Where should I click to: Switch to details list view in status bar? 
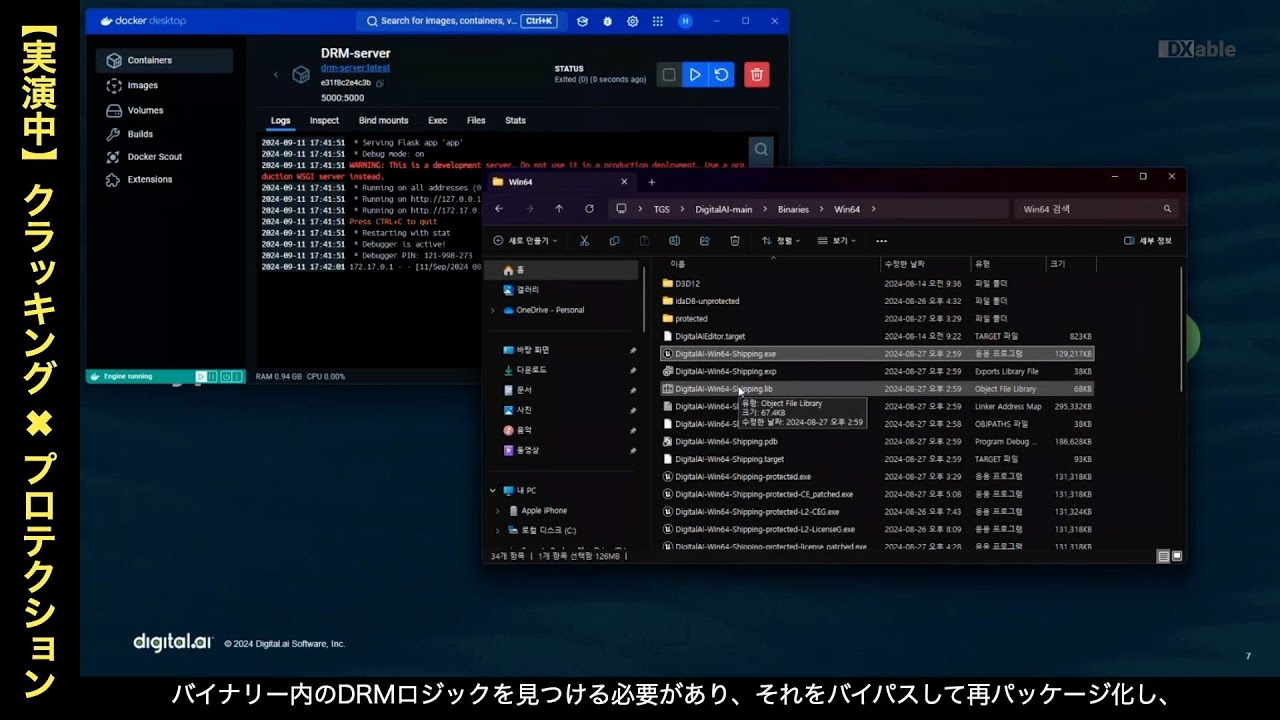(1163, 556)
